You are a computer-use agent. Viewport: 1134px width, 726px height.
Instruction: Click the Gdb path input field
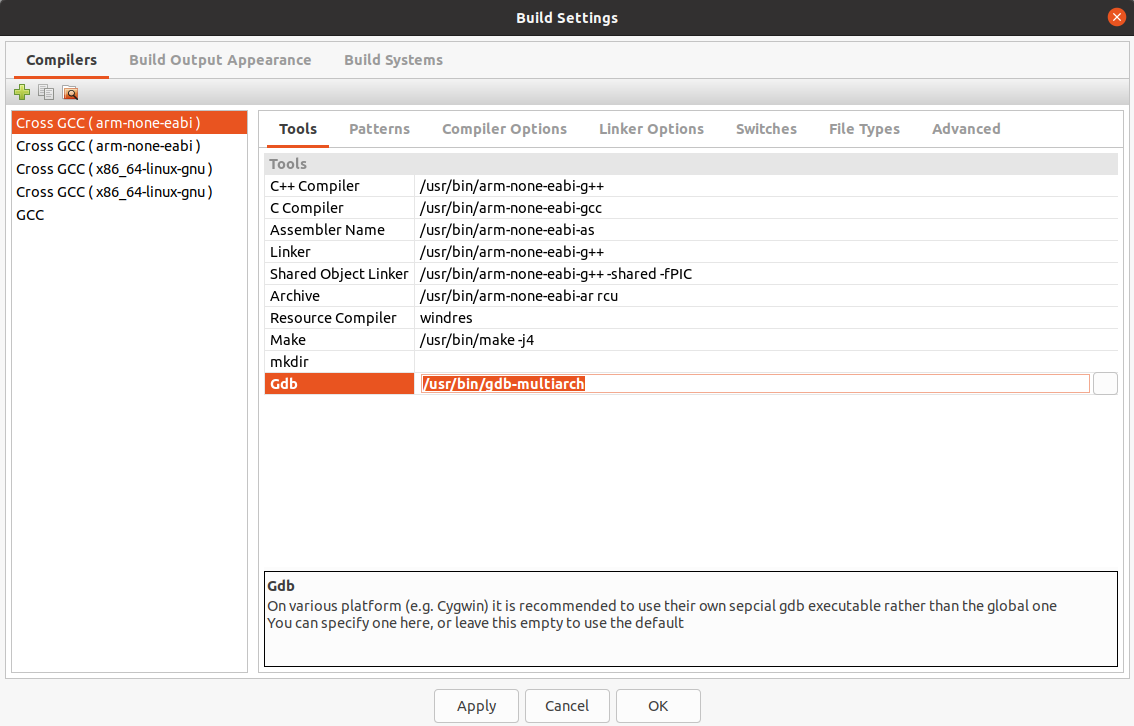tap(754, 384)
